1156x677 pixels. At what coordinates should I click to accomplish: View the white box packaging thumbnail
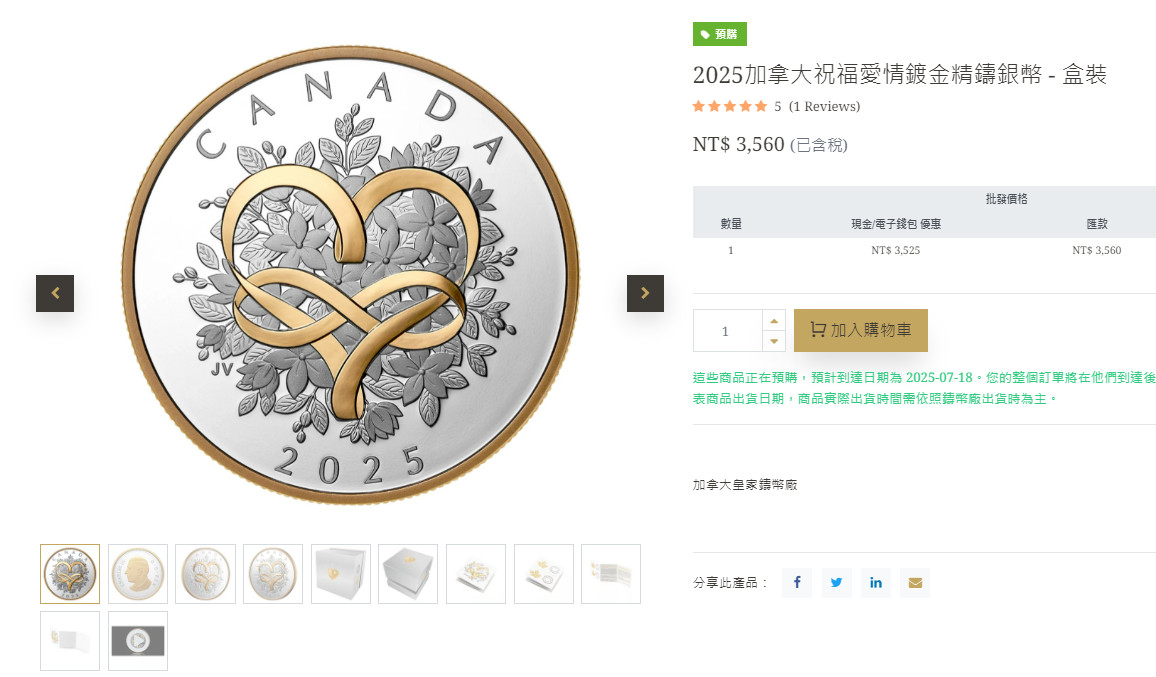click(x=341, y=574)
